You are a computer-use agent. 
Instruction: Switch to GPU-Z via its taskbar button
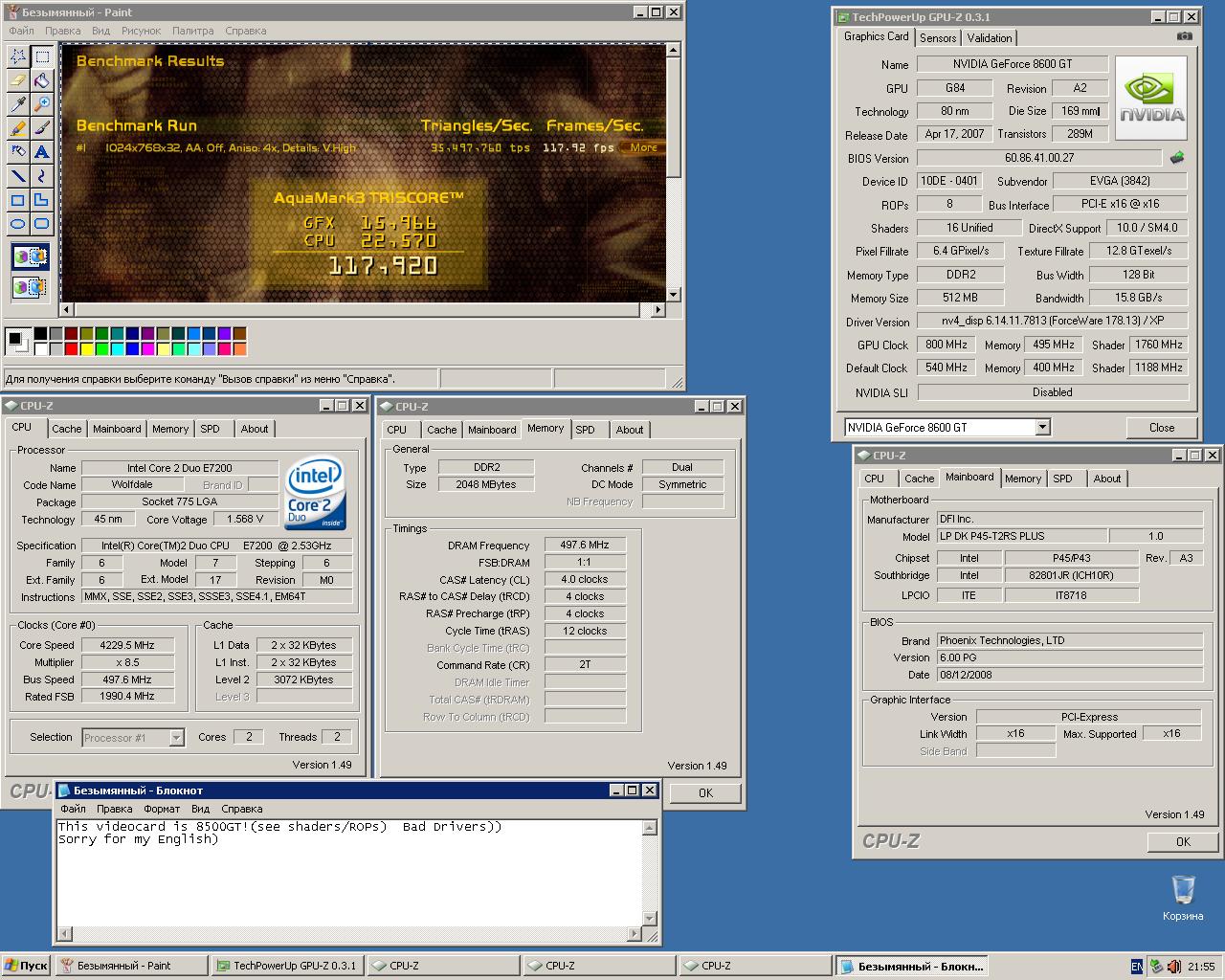coord(287,966)
